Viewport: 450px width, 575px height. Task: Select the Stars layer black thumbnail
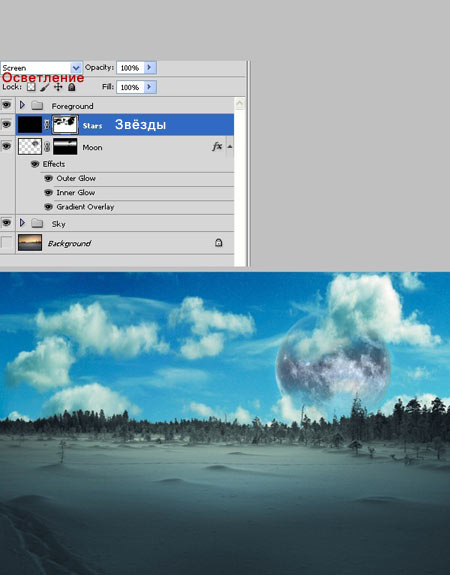coord(30,125)
